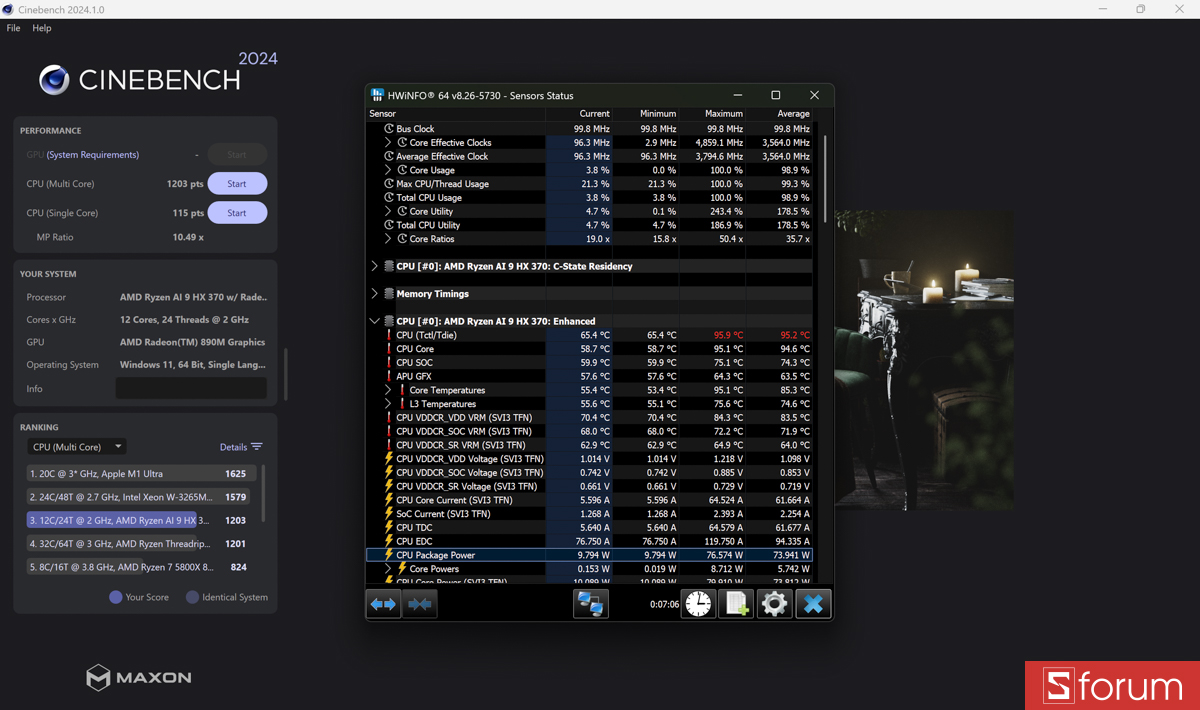This screenshot has height=710, width=1200.
Task: Click the Info input field
Action: click(191, 388)
